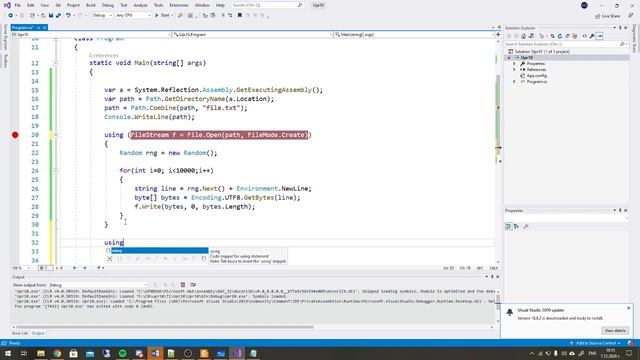The image size is (640, 360).
Task: Click Add to Source Control
Action: [596, 343]
